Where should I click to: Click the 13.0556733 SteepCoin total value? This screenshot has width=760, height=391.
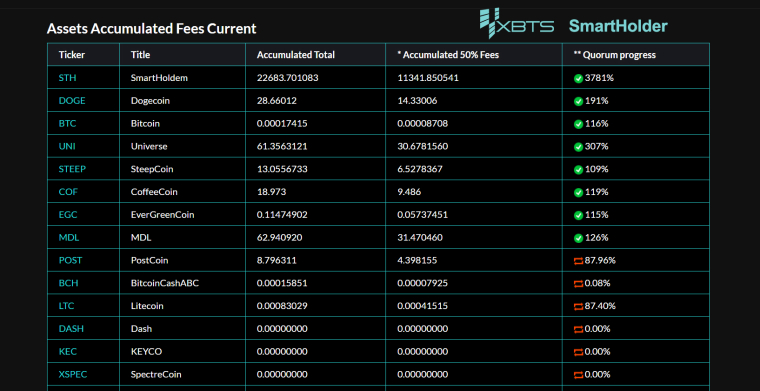click(282, 169)
